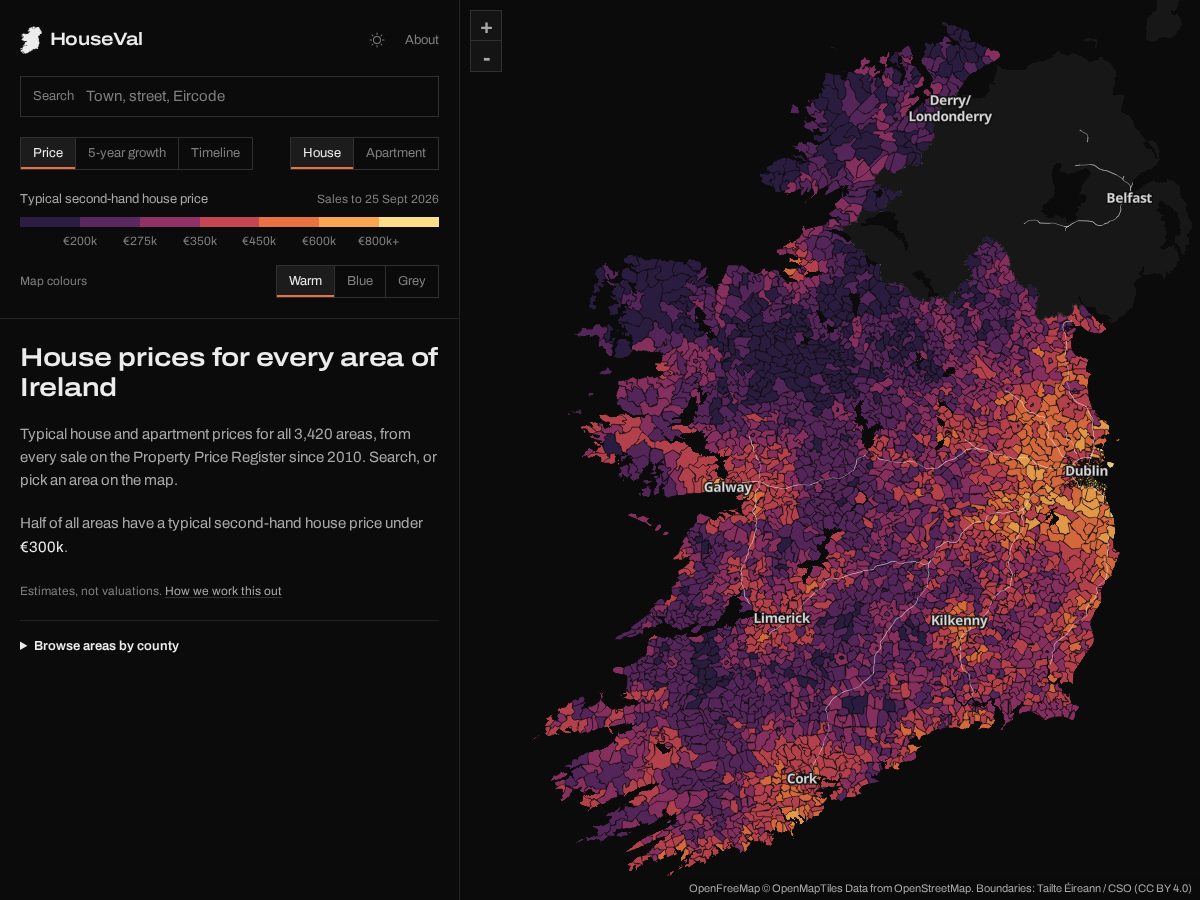Select the Price view tab
The image size is (1200, 900).
[48, 153]
